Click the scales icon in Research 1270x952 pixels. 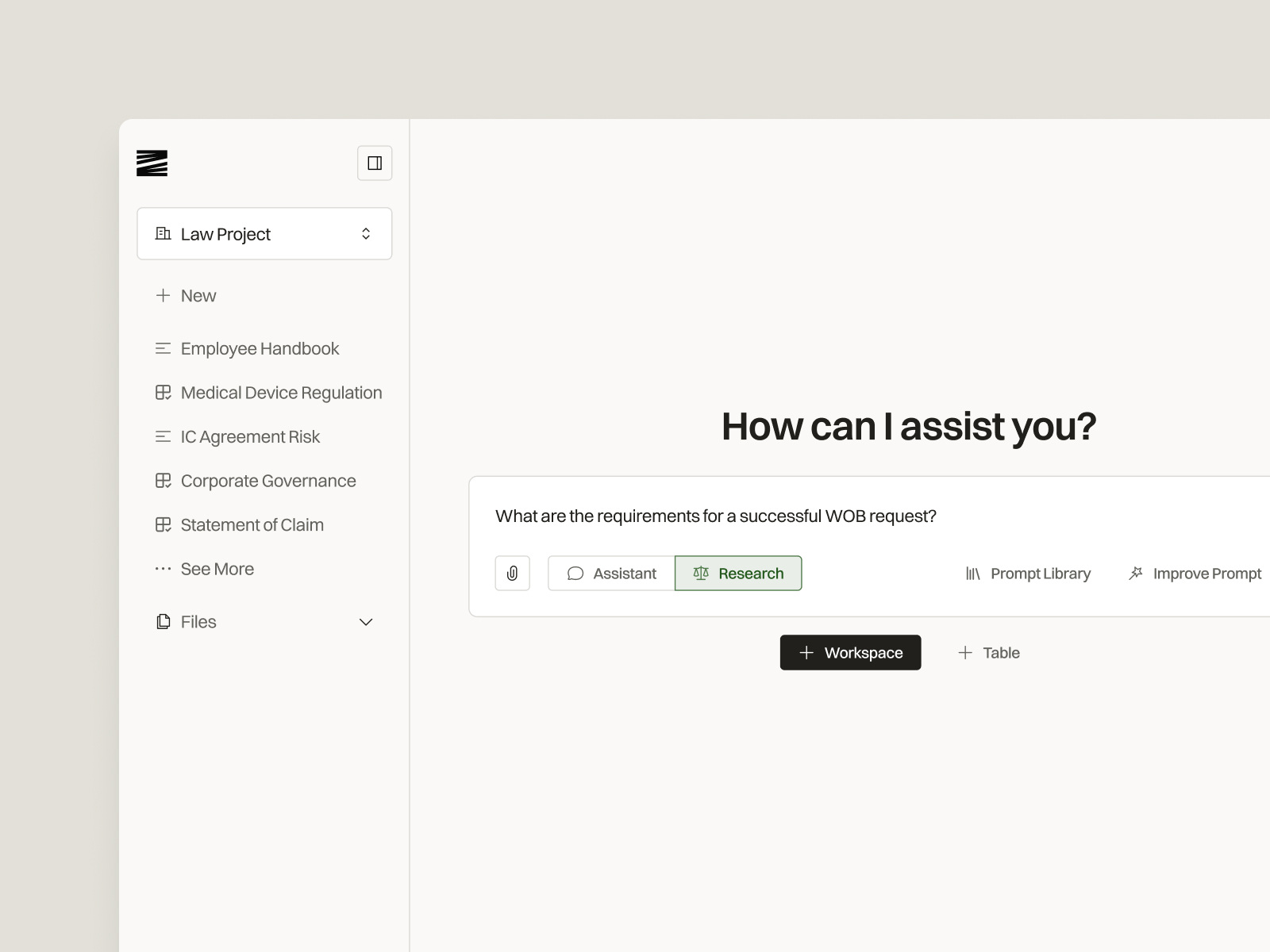pos(701,573)
